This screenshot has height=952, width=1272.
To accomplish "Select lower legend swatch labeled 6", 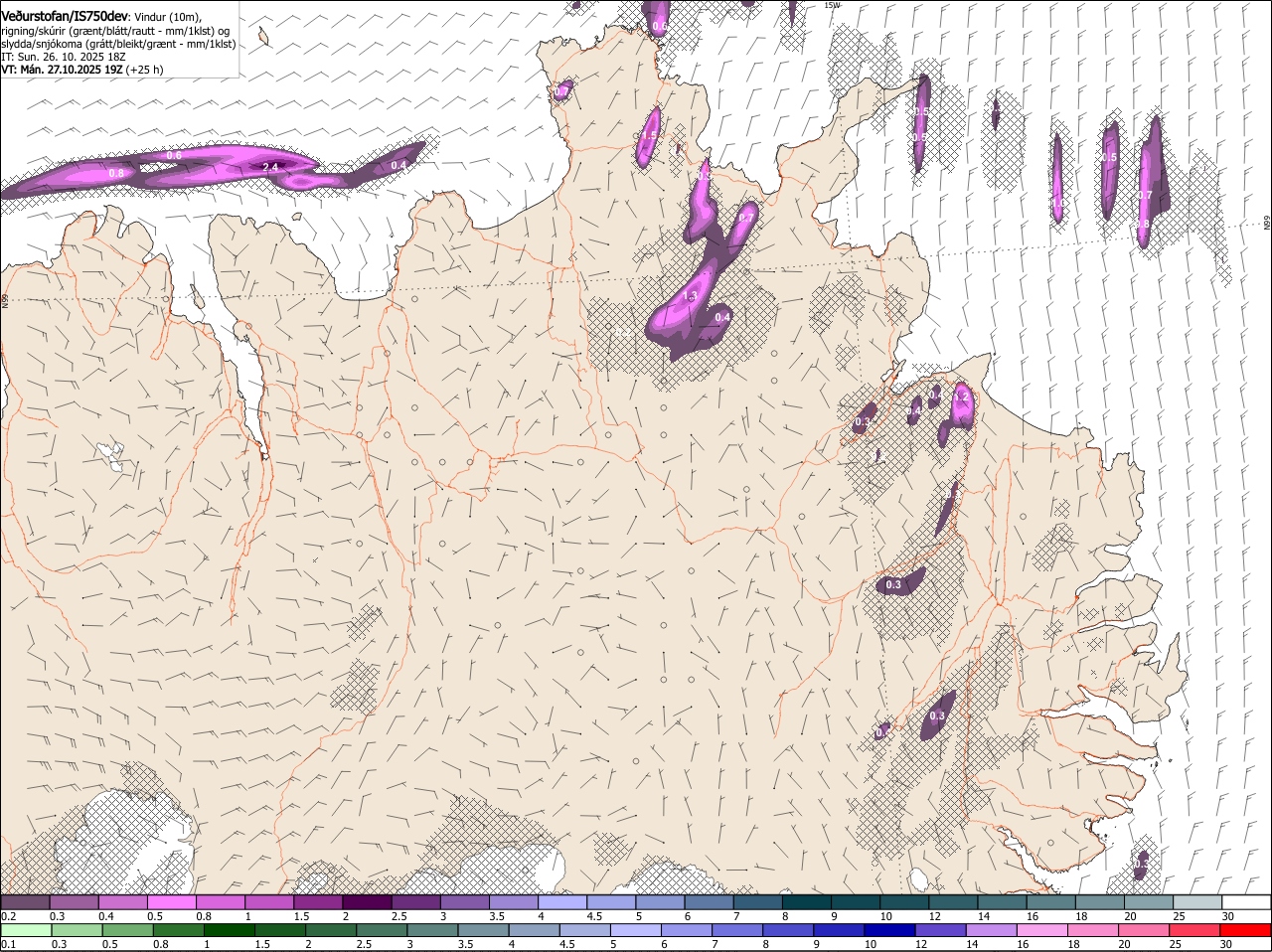I will tap(687, 930).
